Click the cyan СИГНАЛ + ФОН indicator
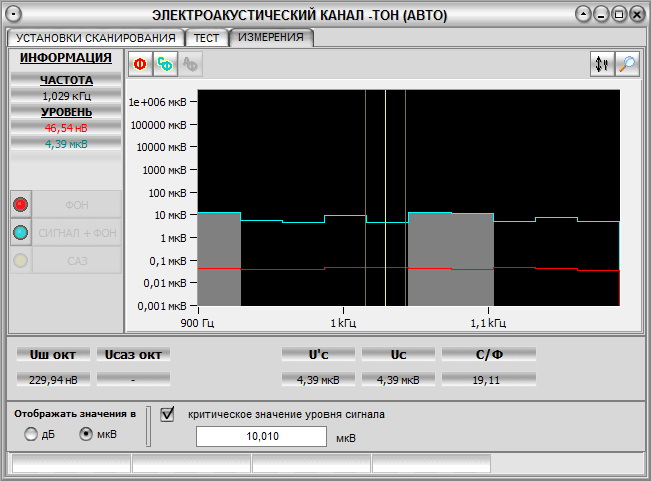 pos(20,232)
